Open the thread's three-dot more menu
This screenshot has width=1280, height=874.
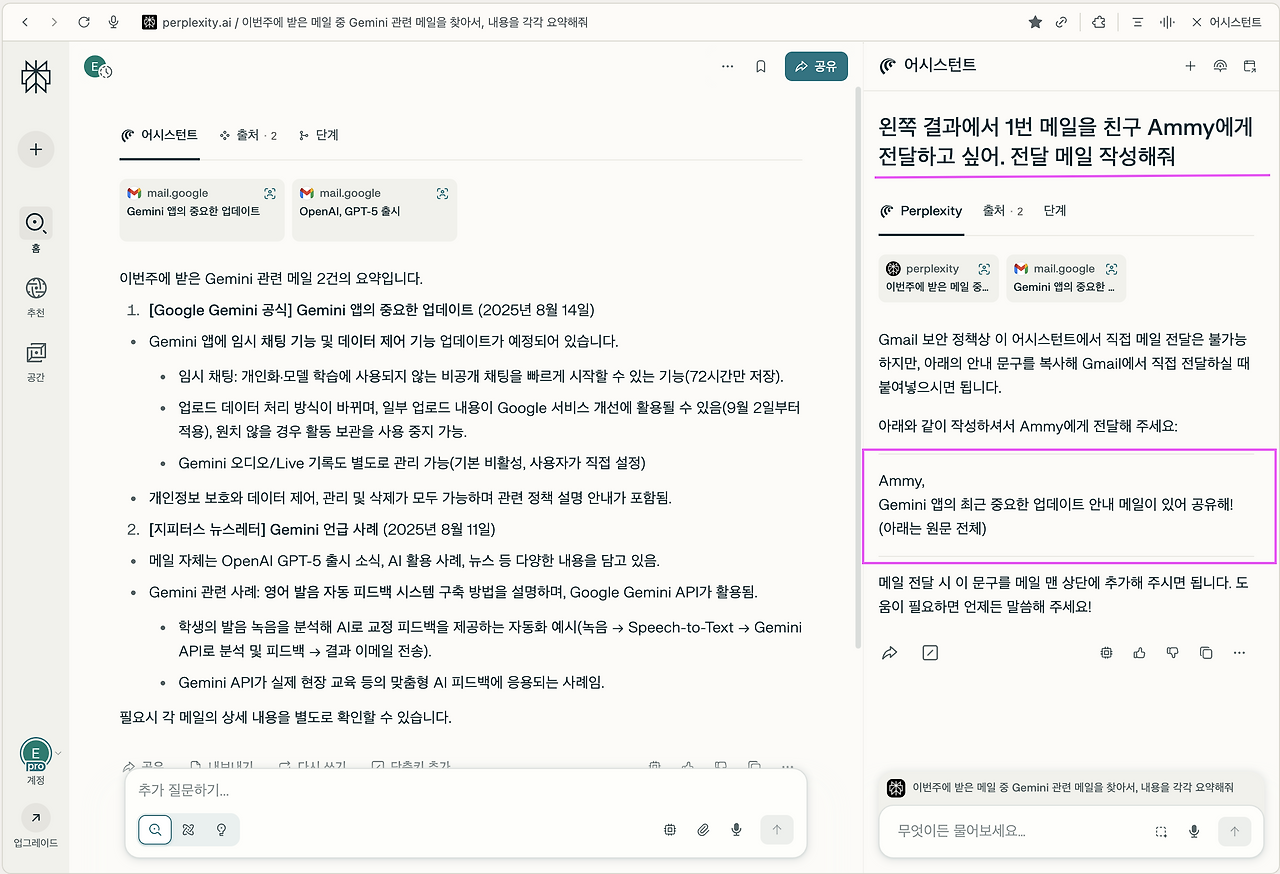pyautogui.click(x=727, y=66)
